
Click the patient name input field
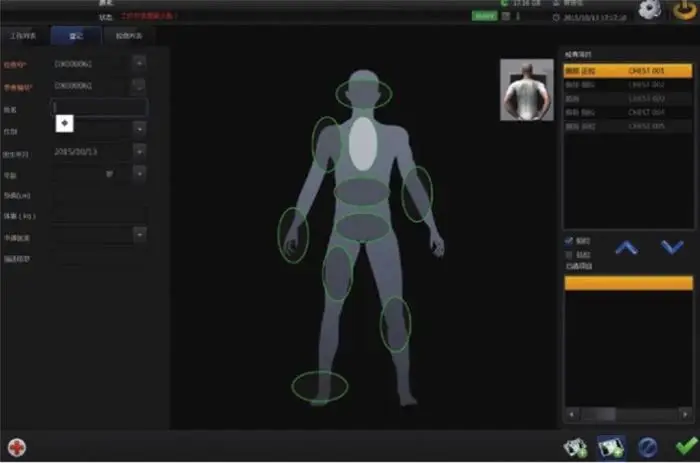(99, 106)
